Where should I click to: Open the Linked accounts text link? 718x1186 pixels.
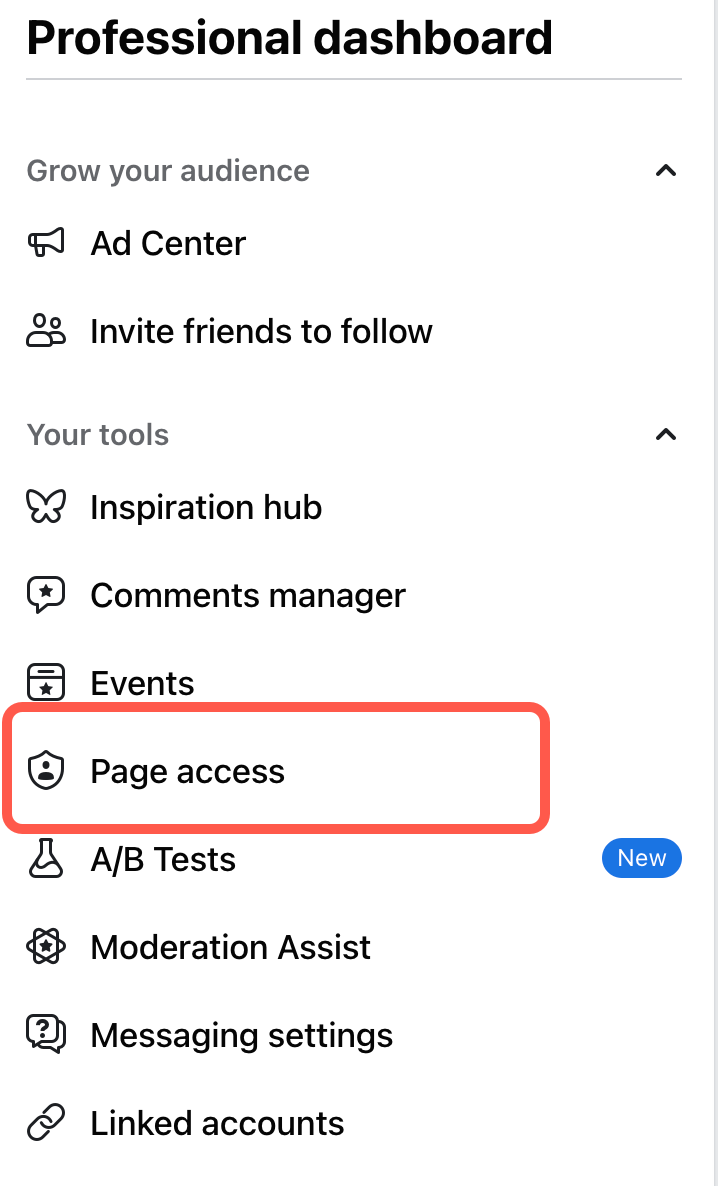217,1123
